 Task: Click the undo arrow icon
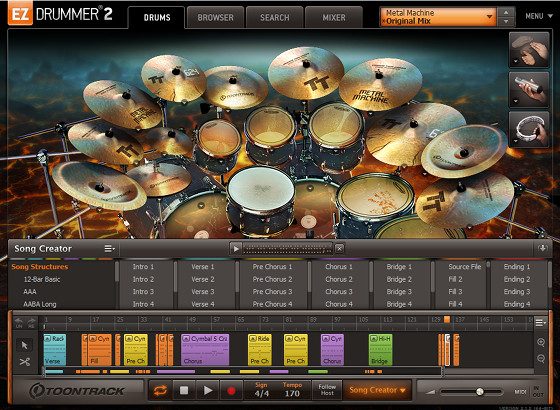tap(19, 322)
